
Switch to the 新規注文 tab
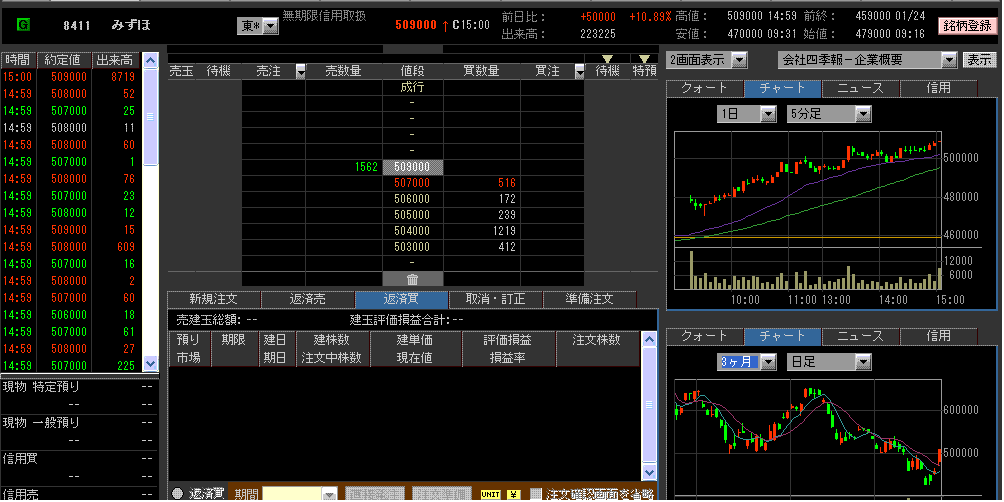click(x=214, y=299)
